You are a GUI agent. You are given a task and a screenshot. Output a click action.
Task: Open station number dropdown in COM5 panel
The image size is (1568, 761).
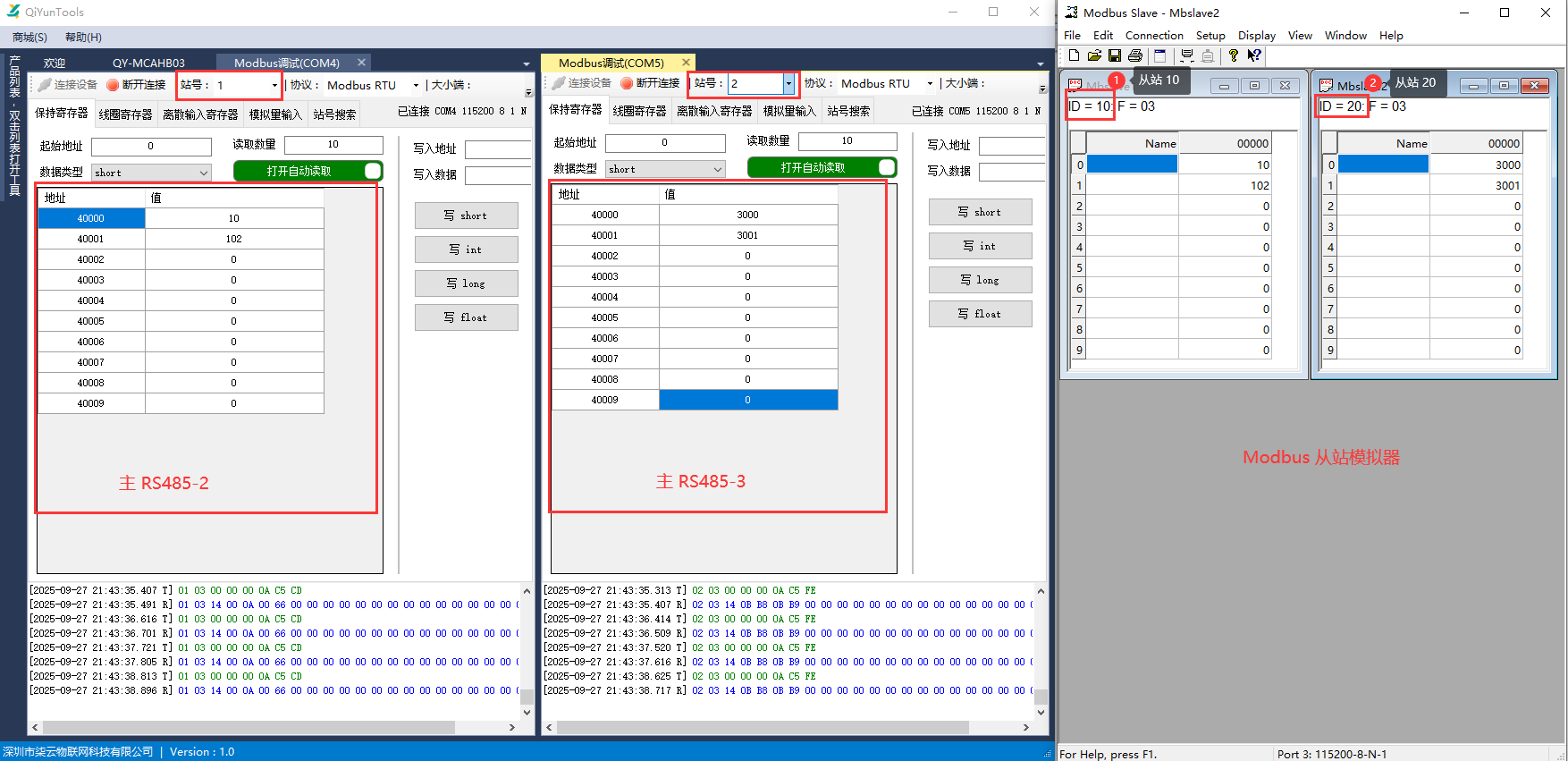(x=788, y=83)
